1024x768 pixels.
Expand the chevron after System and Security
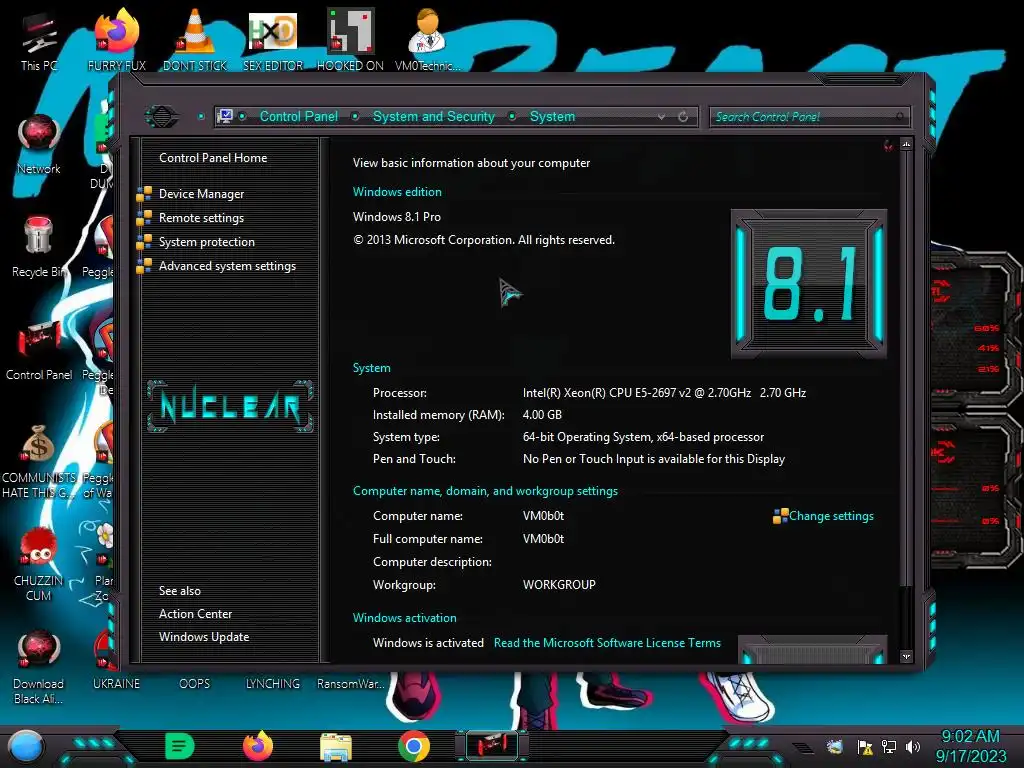[513, 116]
